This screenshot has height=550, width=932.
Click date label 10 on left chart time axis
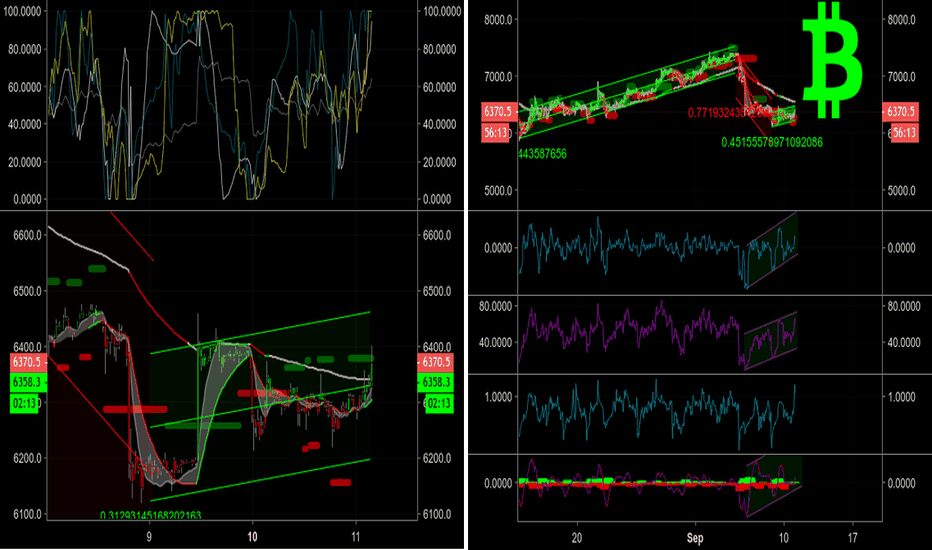252,536
